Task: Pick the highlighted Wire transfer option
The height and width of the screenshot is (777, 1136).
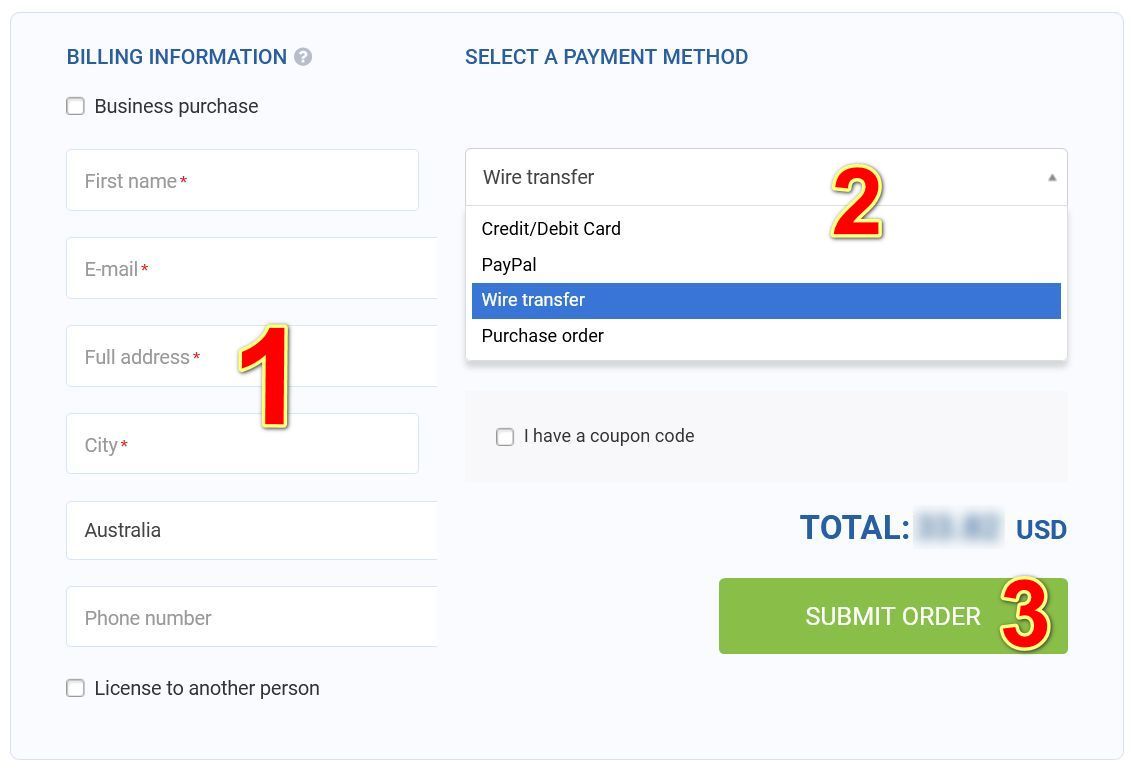Action: [x=766, y=300]
